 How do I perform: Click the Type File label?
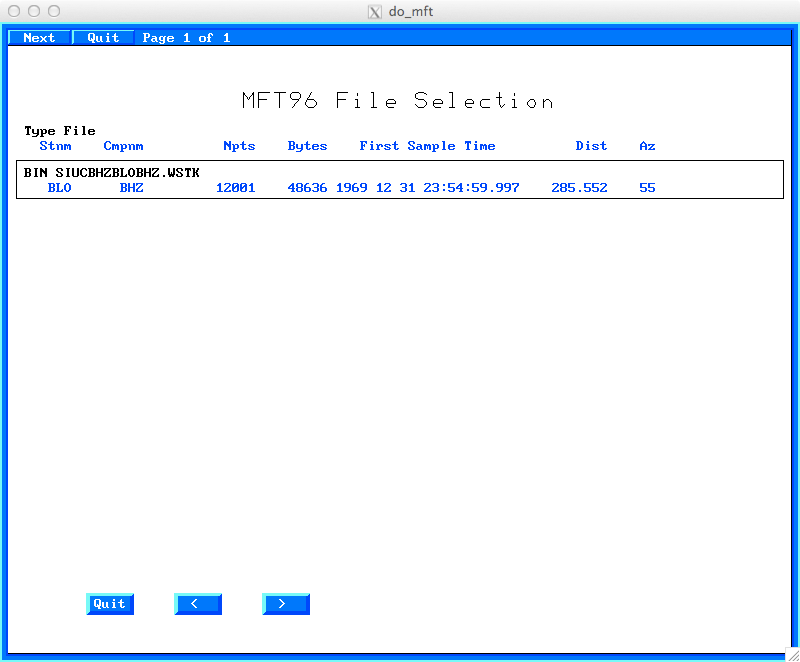(x=60, y=131)
